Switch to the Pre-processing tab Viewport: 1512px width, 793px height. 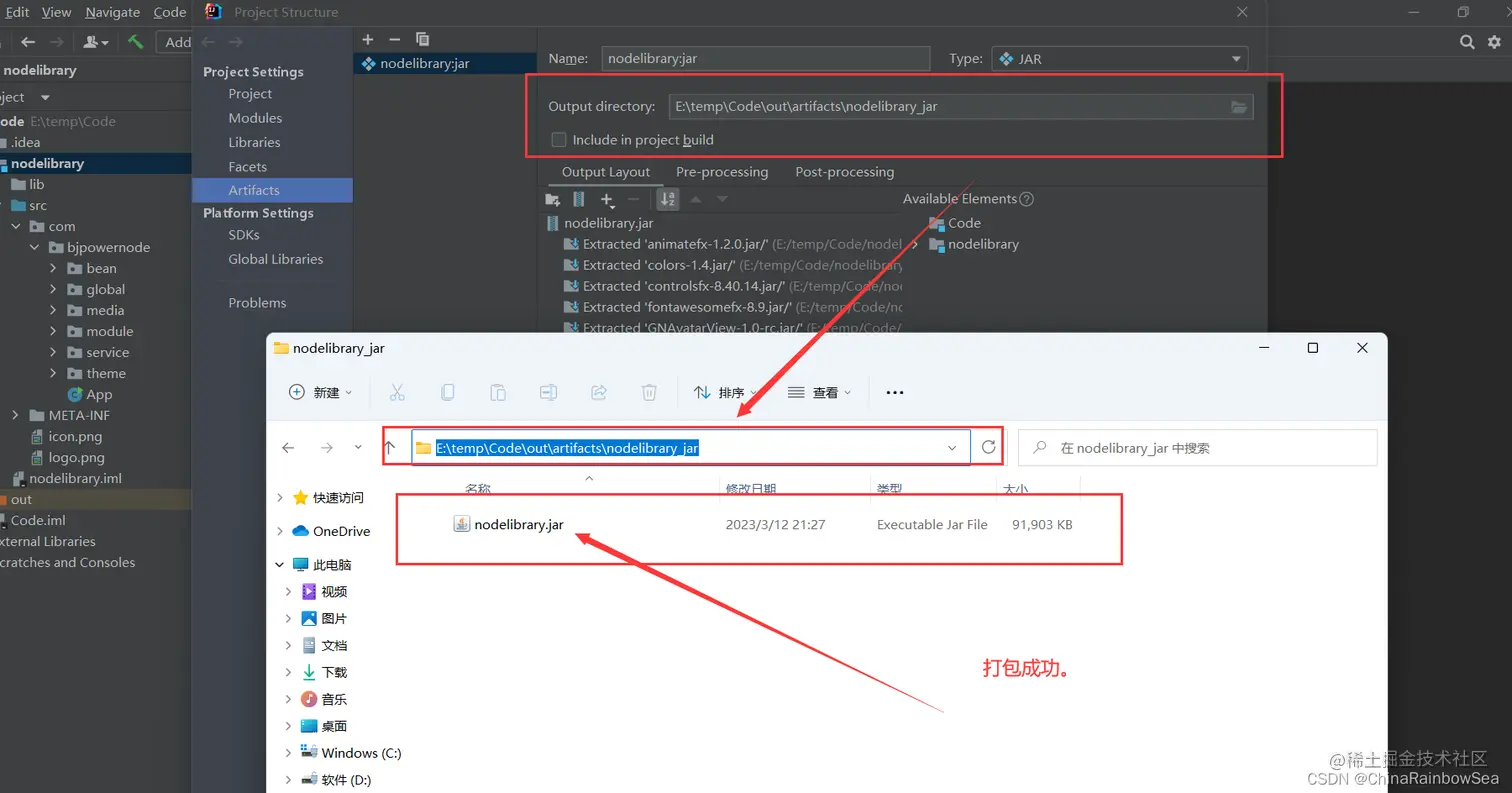(722, 172)
